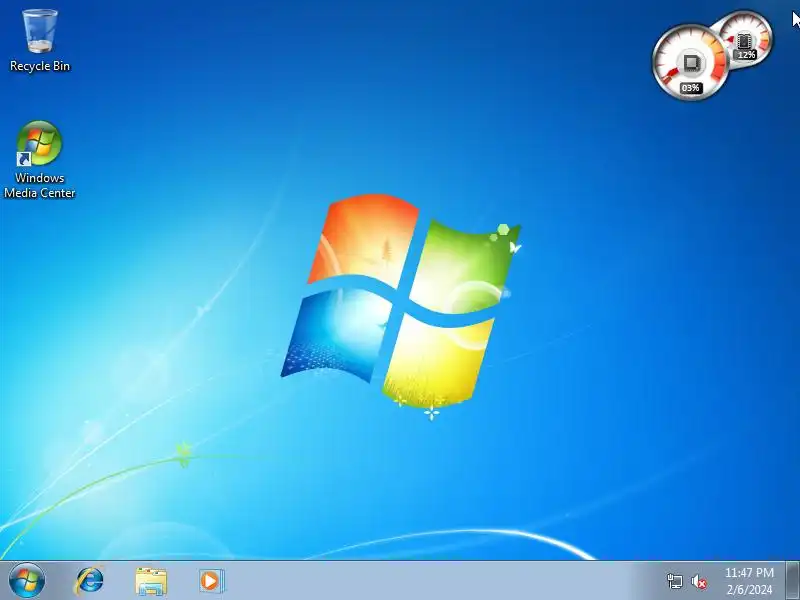Open the Start menu orb
The image size is (800, 600).
(27, 581)
